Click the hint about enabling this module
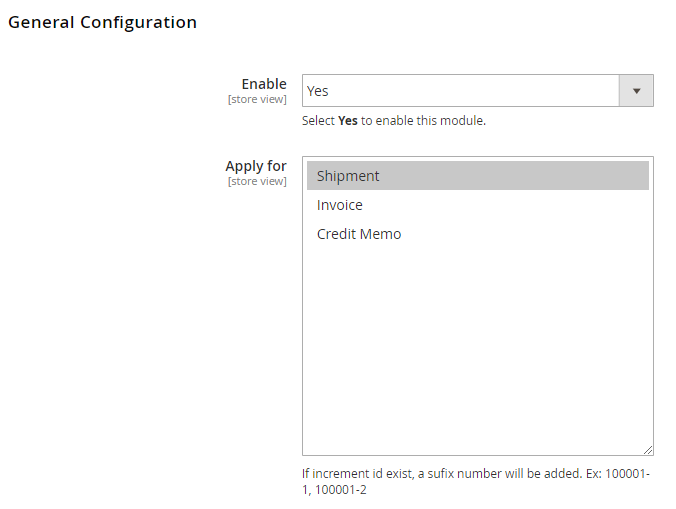 coord(393,121)
